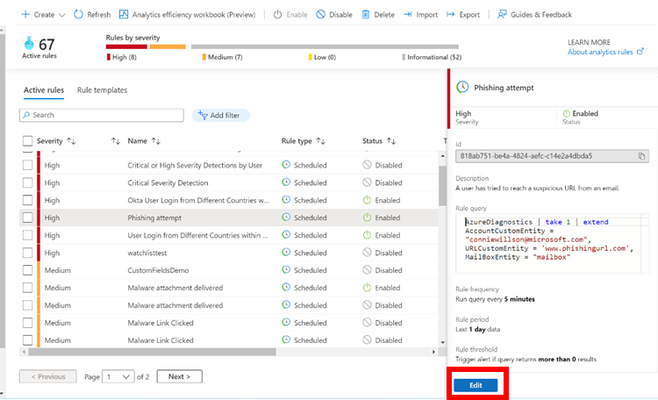Click the Delete trash icon
658x400 pixels.
366,15
